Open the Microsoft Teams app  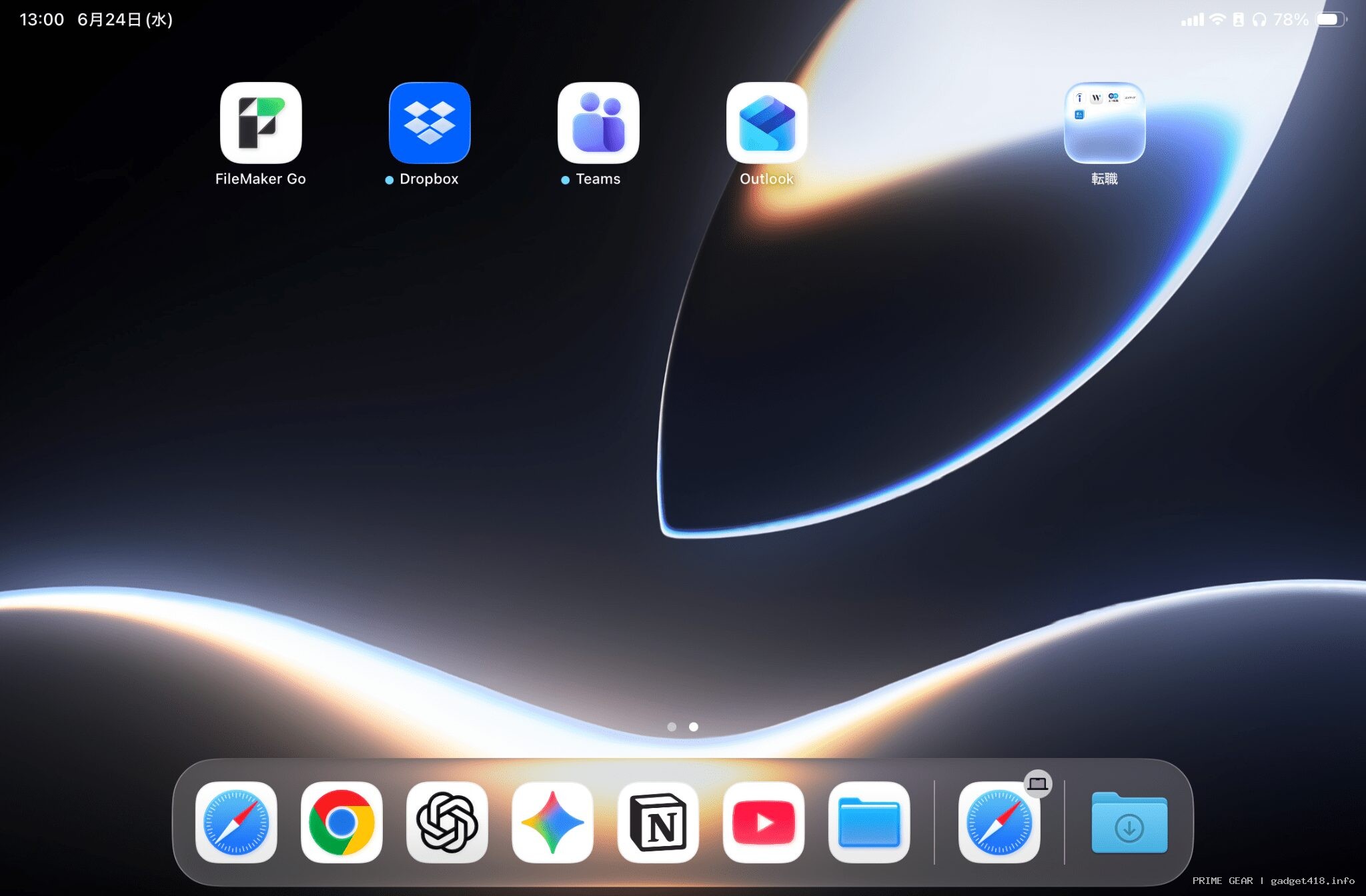coord(598,123)
